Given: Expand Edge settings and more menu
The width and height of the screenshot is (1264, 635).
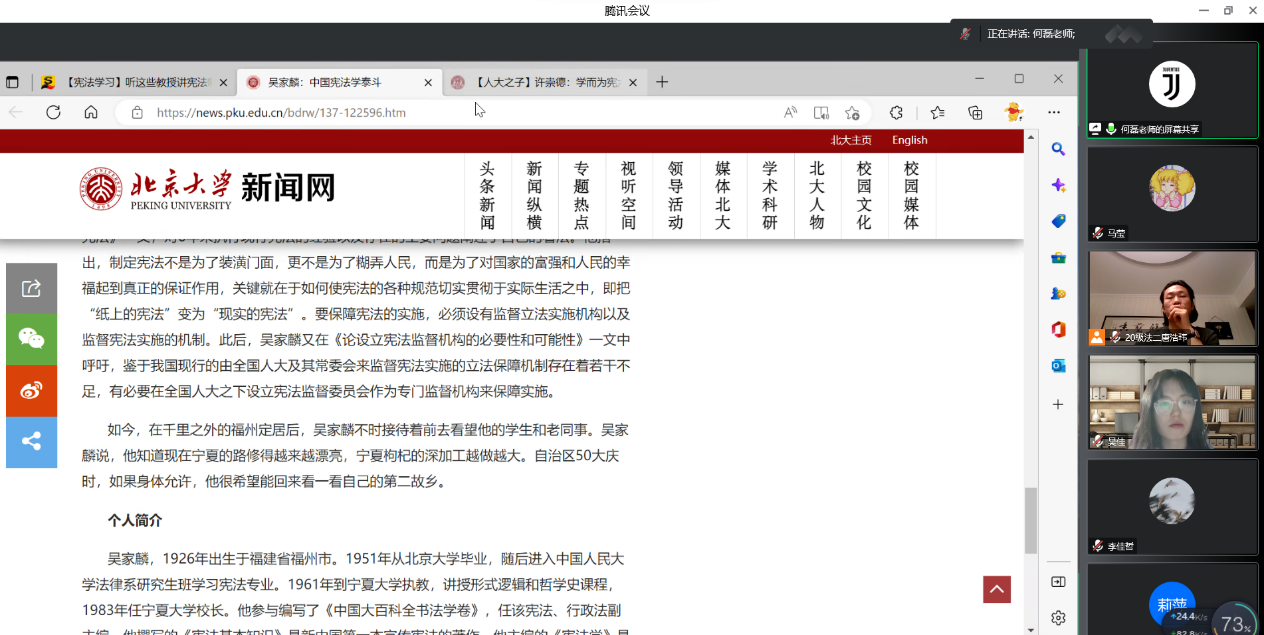Looking at the screenshot, I should [1054, 113].
